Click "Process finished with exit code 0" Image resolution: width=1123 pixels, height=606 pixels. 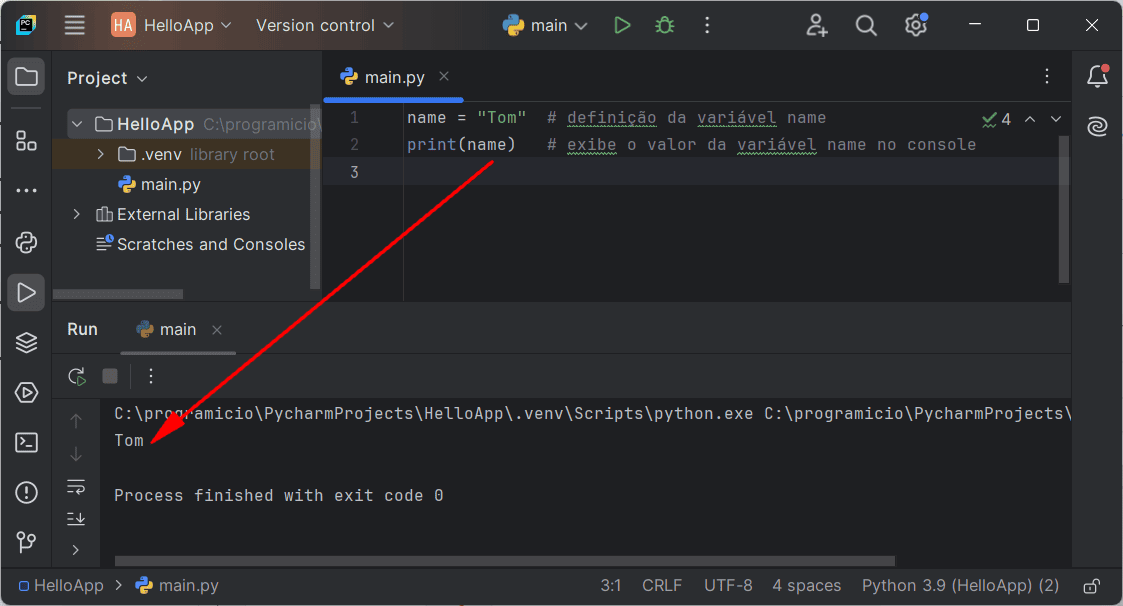tap(279, 496)
